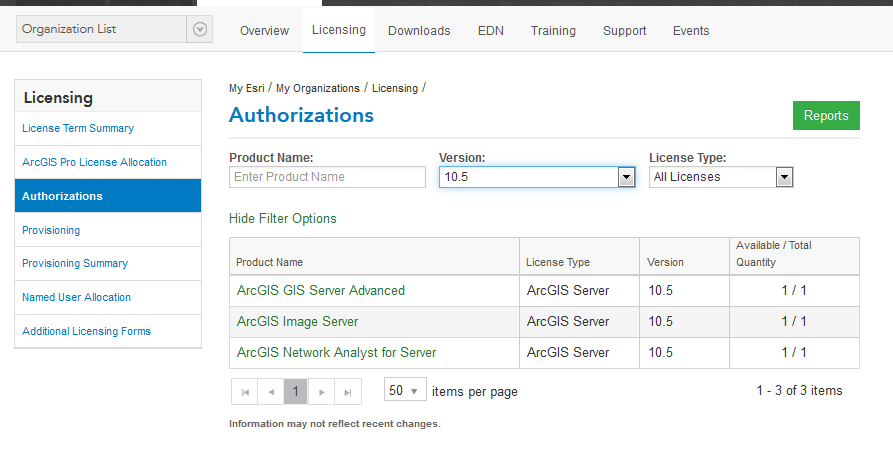Viewport: 893px width, 452px height.
Task: Navigate to My Organizations breadcrumb
Action: click(317, 88)
